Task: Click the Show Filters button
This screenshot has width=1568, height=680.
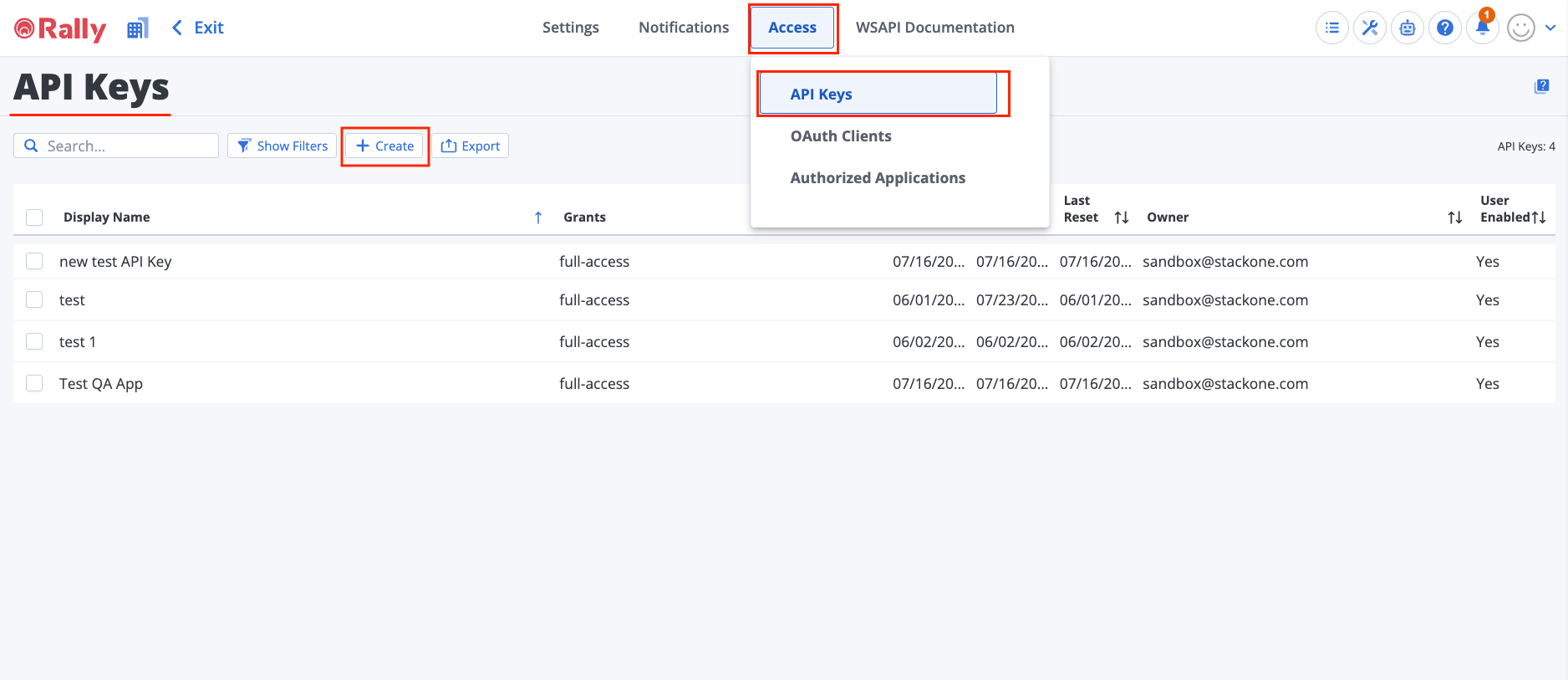Action: pos(283,146)
